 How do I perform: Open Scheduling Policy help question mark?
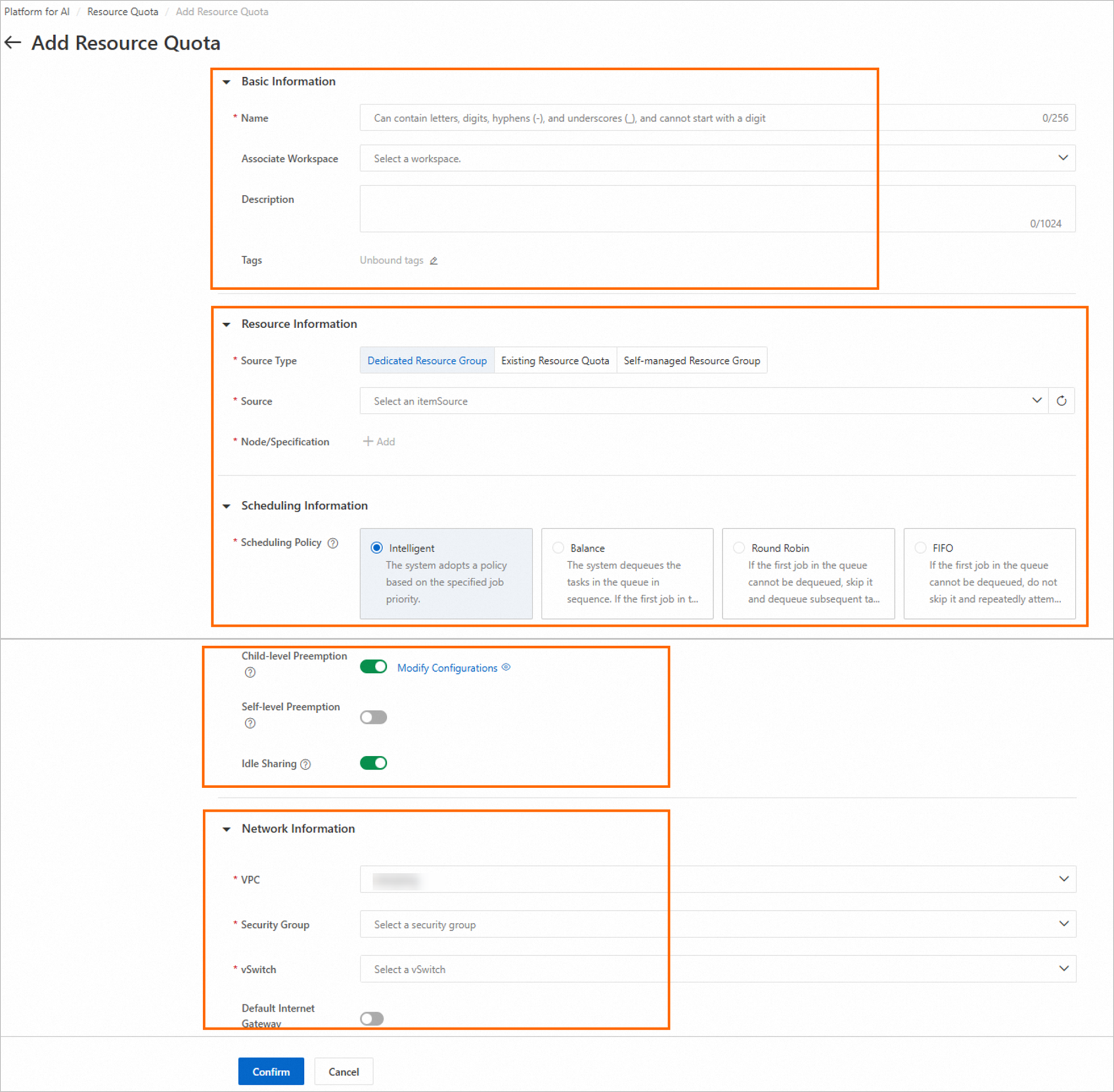333,543
